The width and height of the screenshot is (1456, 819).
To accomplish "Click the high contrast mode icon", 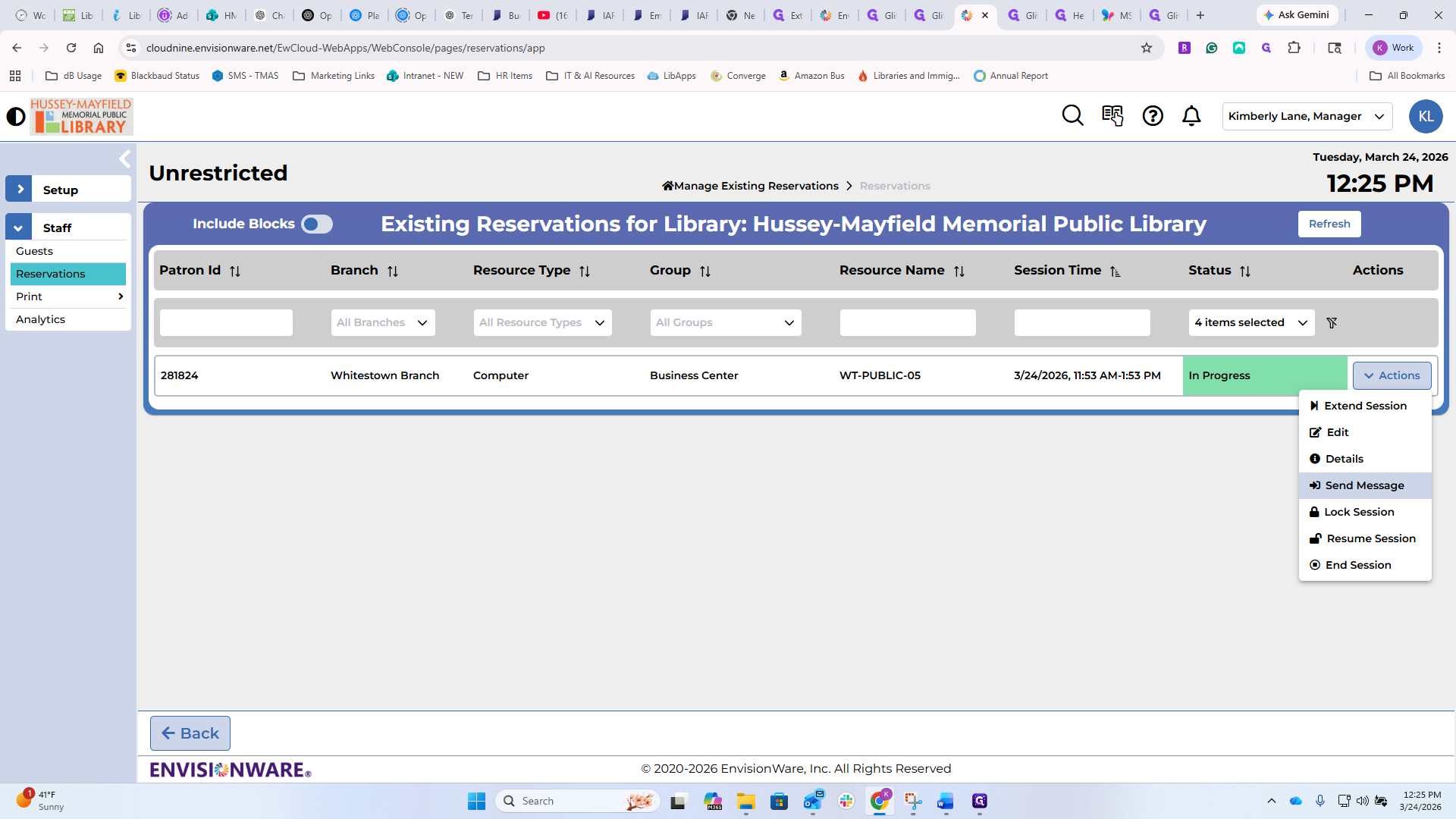I will [x=16, y=117].
